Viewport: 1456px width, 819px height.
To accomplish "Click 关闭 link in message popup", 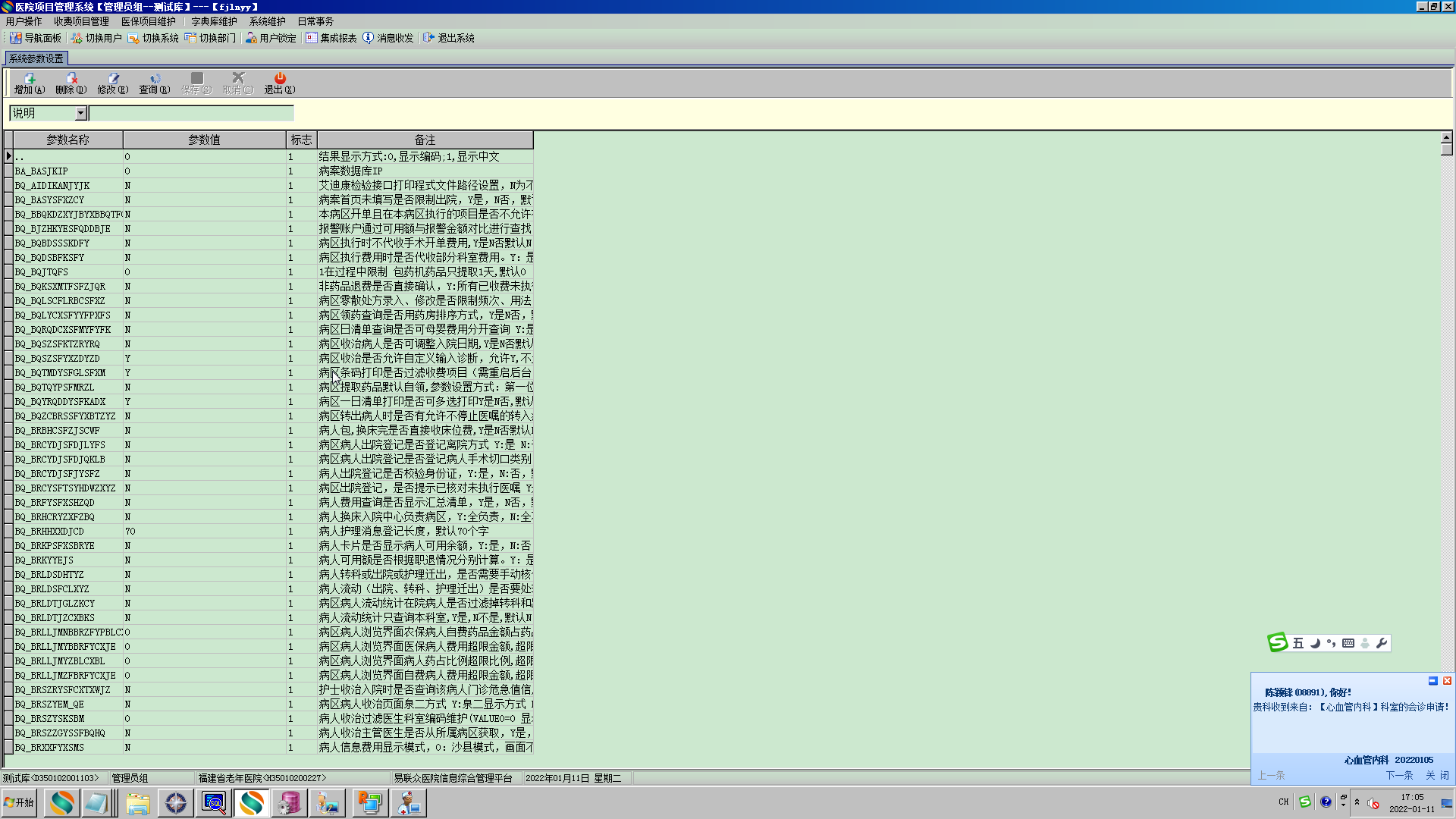I will pyautogui.click(x=1437, y=775).
